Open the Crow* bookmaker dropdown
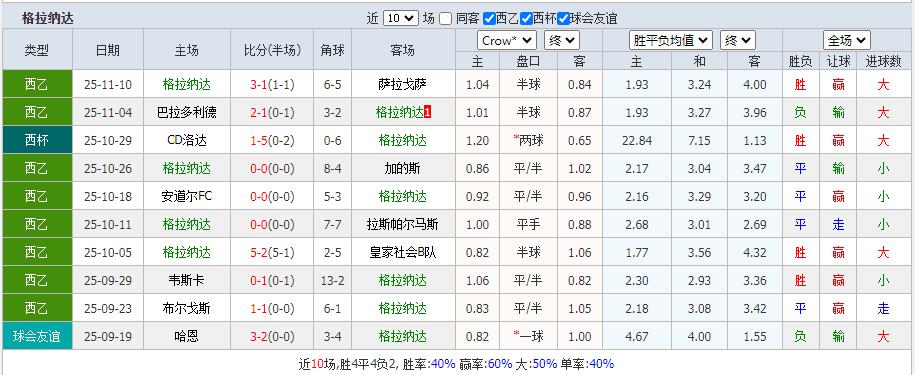Viewport: 915px width, 375px height. [x=507, y=41]
